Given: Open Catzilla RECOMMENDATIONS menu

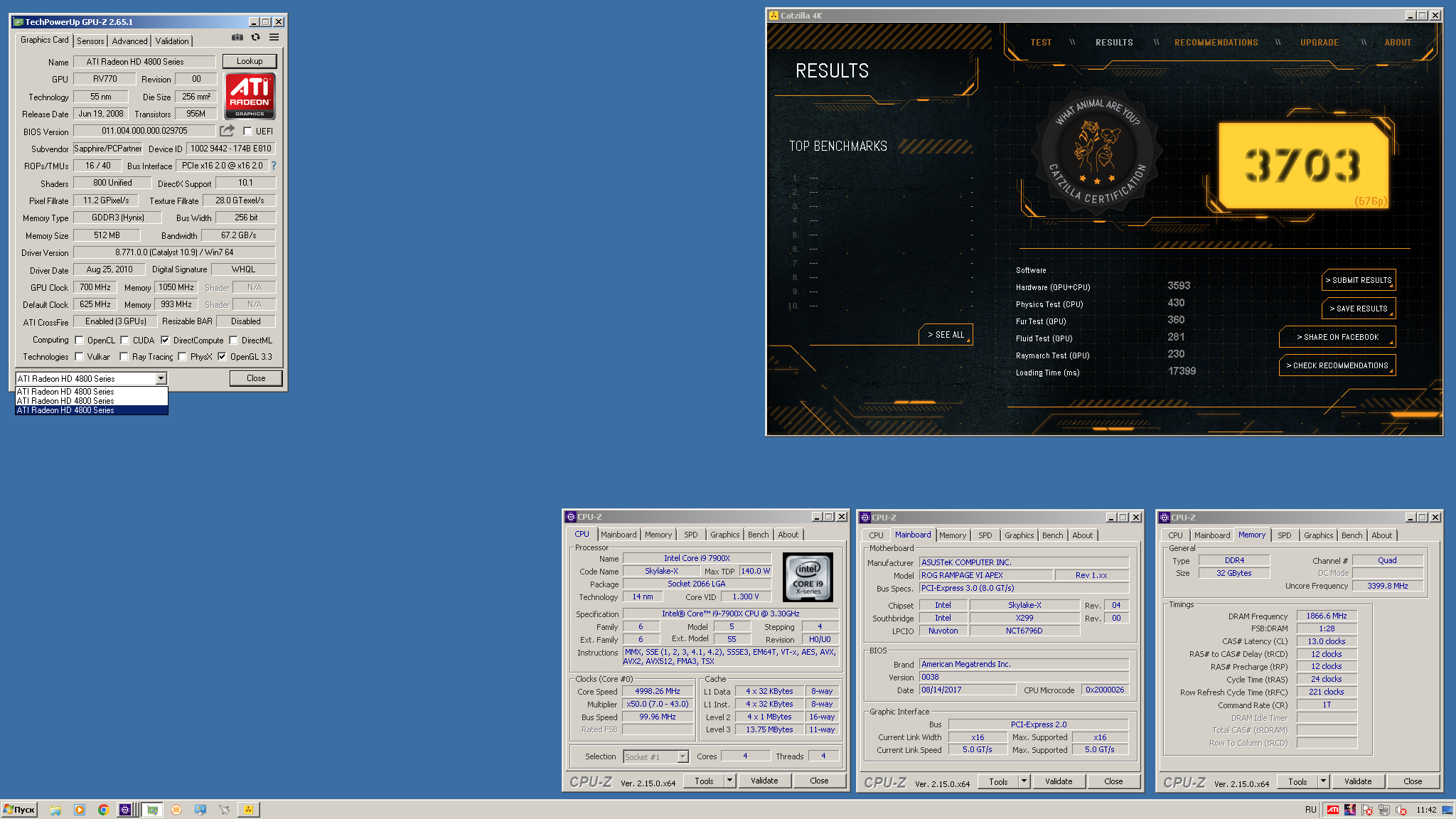Looking at the screenshot, I should point(1216,43).
